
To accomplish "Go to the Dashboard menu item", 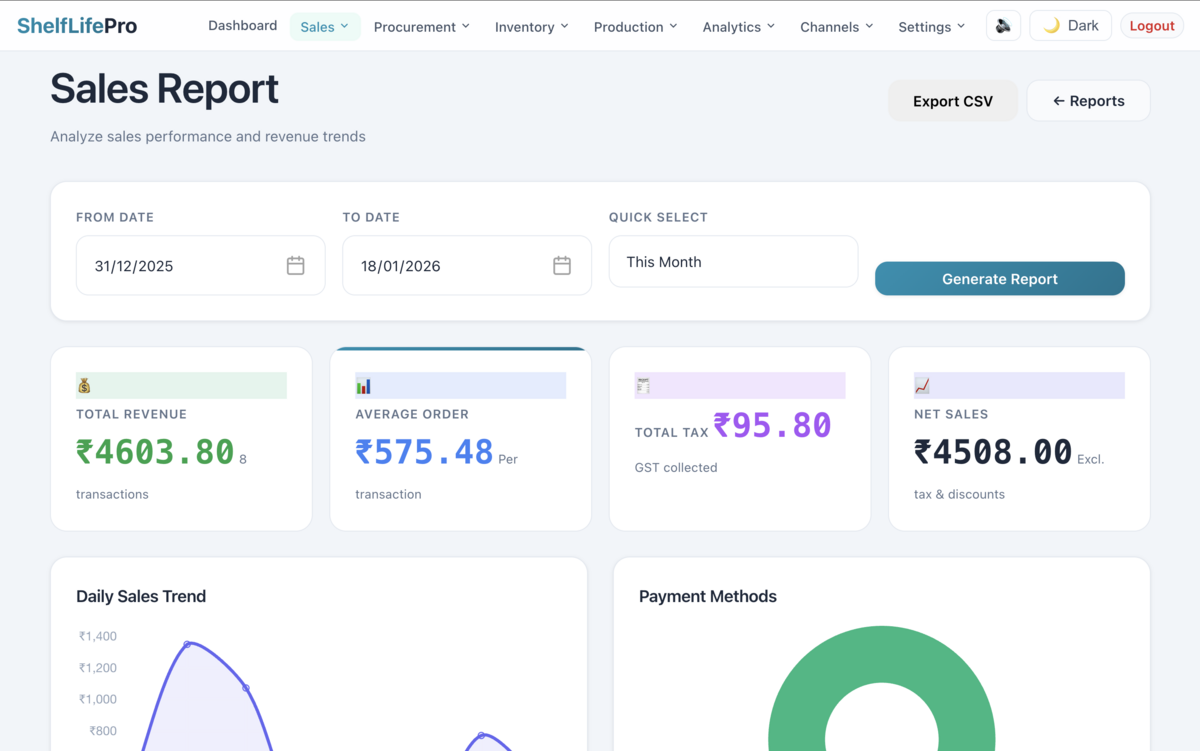I will [242, 25].
